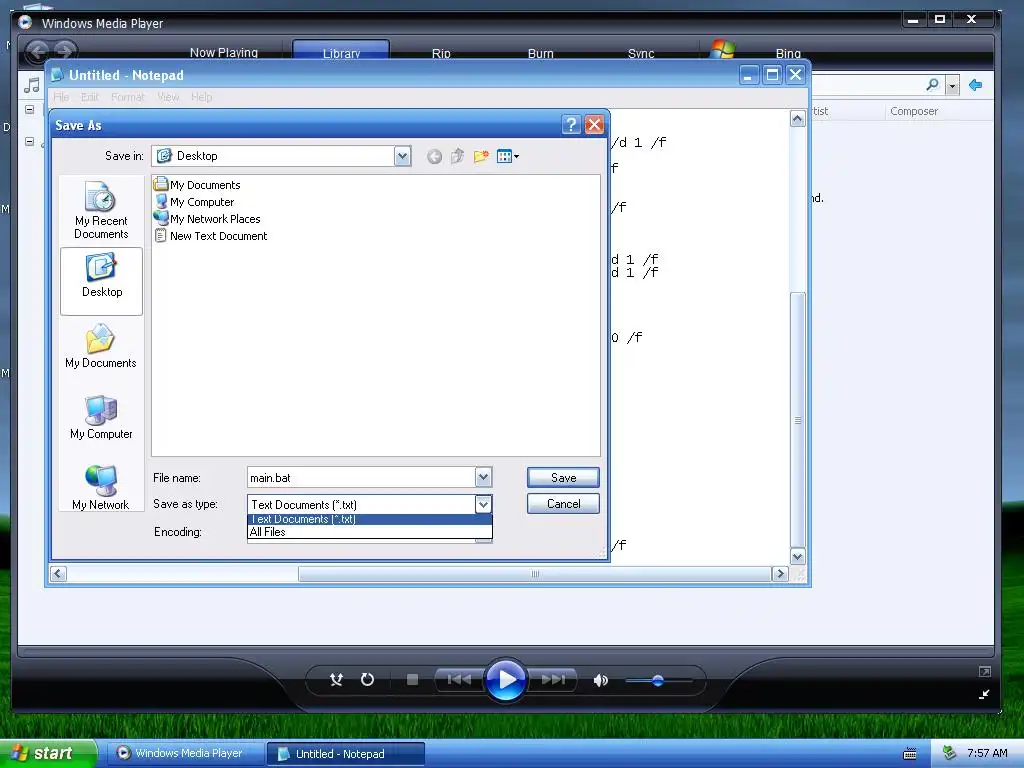
Task: Open Notepad File menu
Action: click(x=61, y=97)
